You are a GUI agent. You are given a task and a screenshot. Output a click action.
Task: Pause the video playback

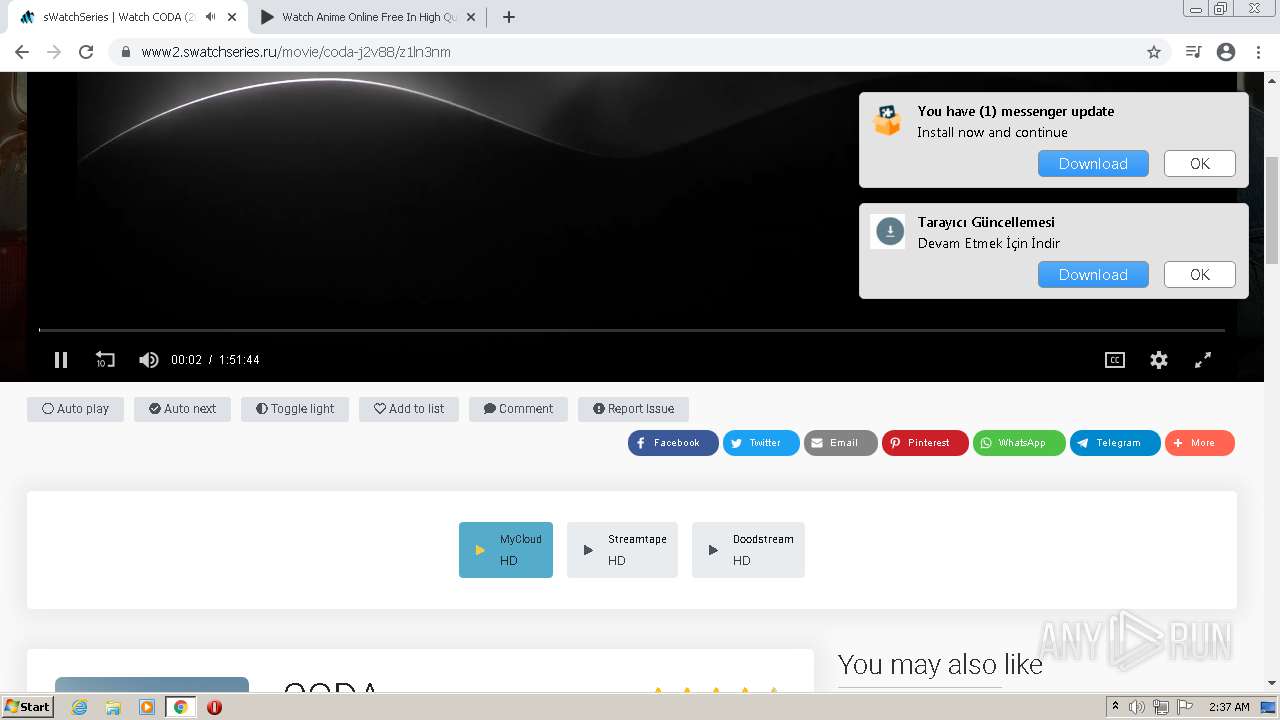[x=61, y=360]
